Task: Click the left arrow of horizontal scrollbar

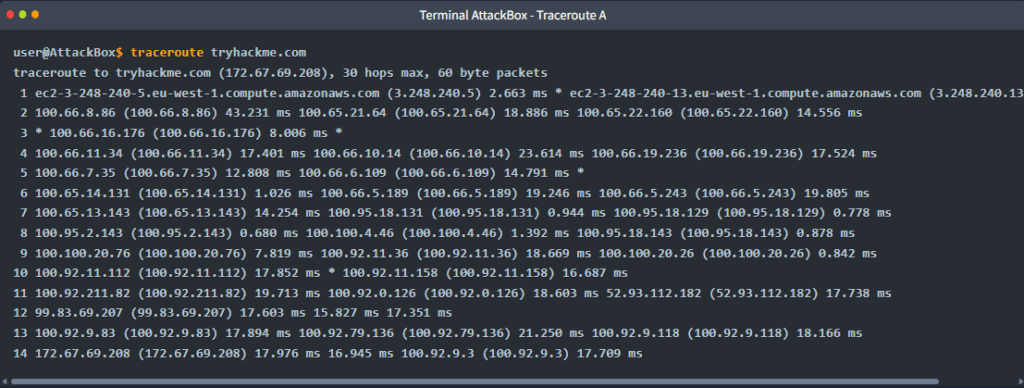Action: point(5,381)
